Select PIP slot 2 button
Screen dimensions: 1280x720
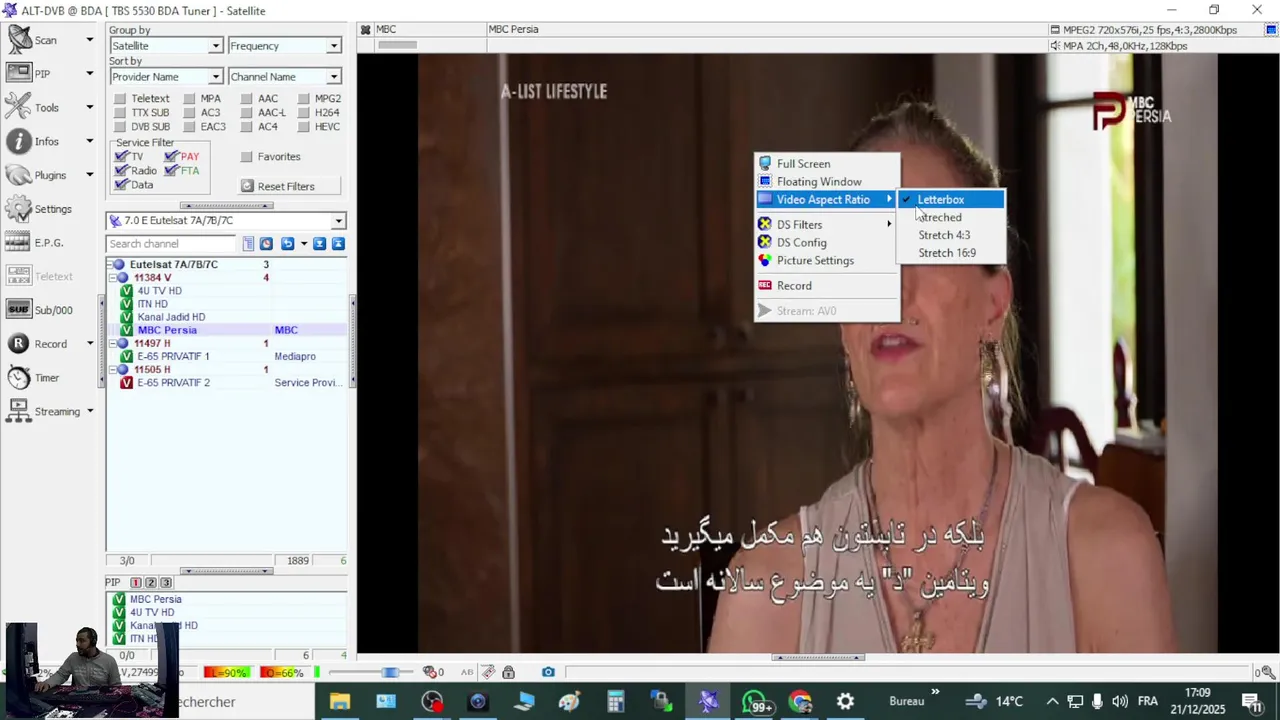151,583
